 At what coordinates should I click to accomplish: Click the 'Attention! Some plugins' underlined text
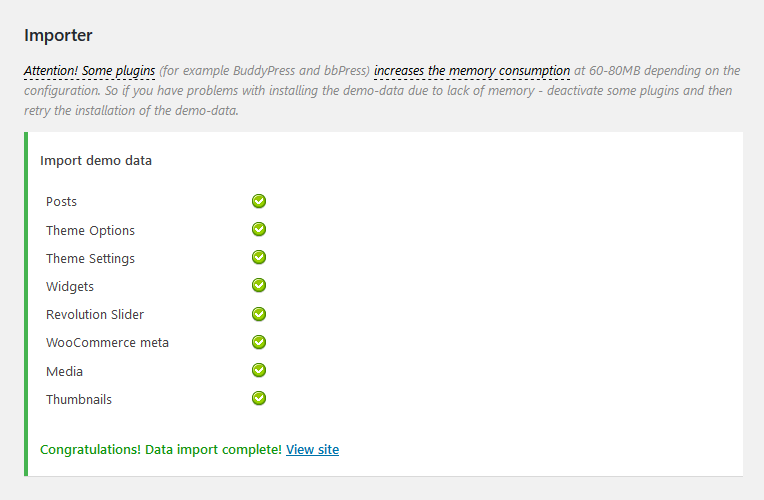(90, 71)
